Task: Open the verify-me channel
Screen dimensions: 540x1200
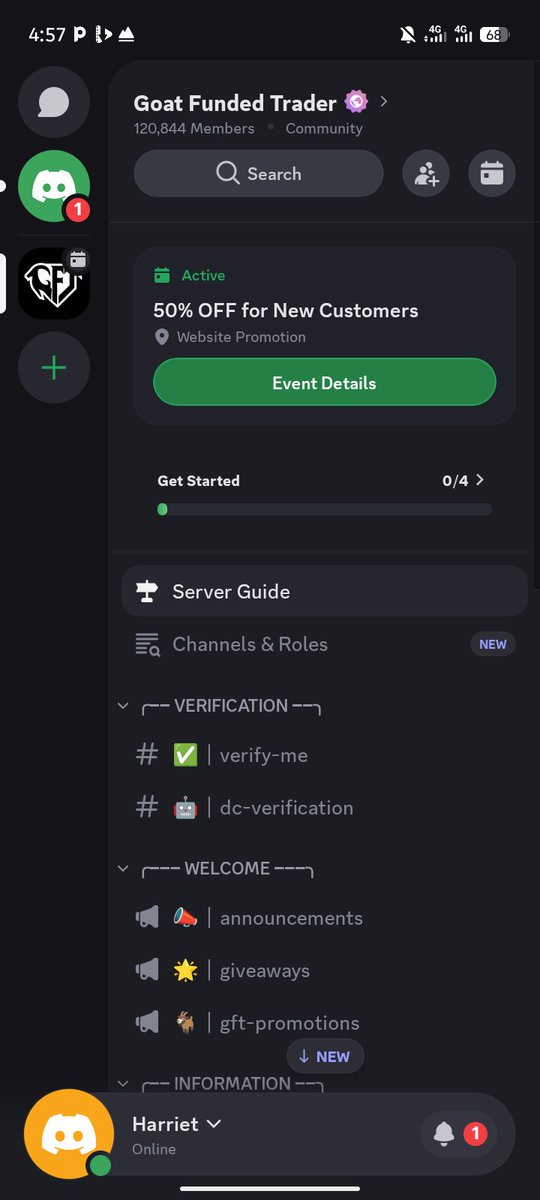Action: coord(324,755)
